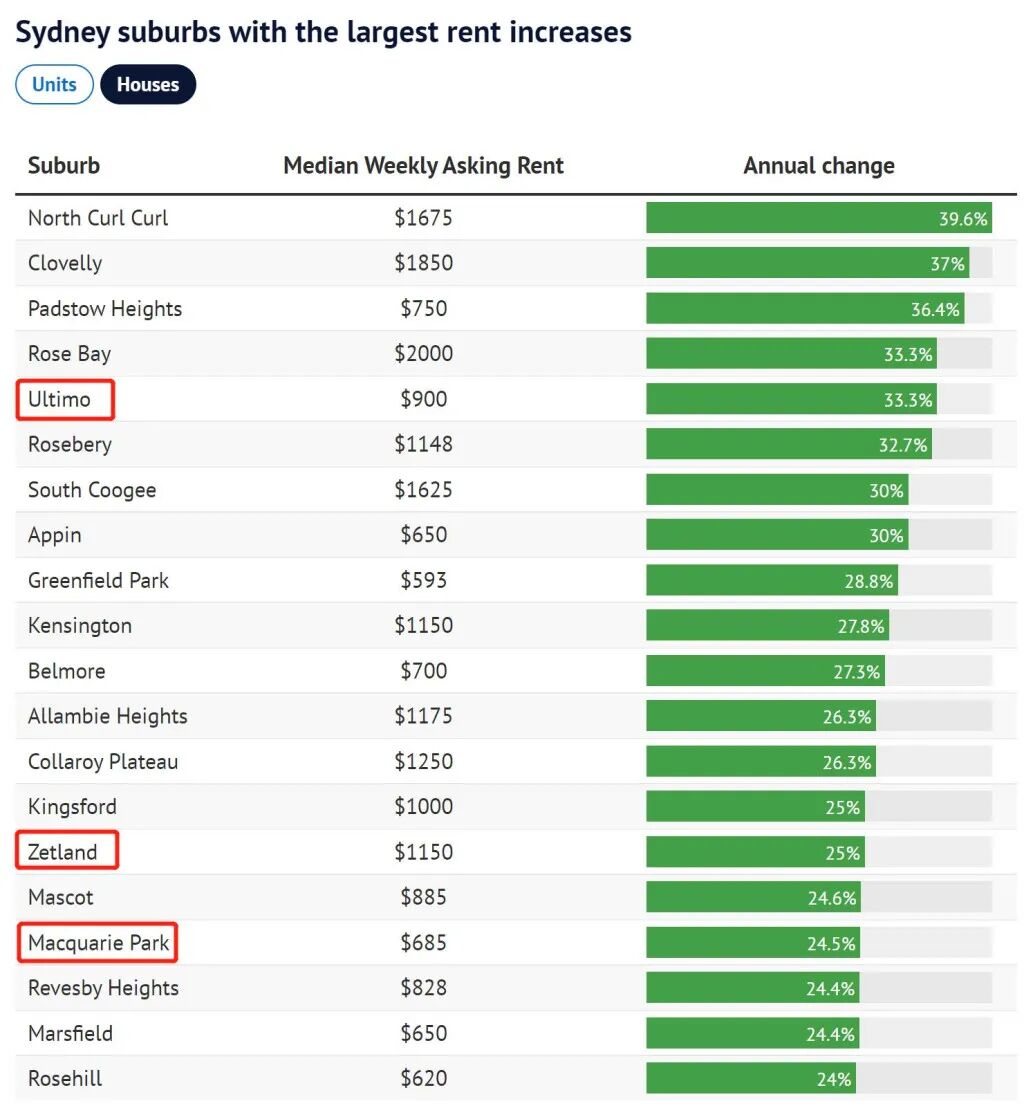Select the Padstow Heights suburb name
This screenshot has height=1108, width=1024.
pyautogui.click(x=105, y=309)
